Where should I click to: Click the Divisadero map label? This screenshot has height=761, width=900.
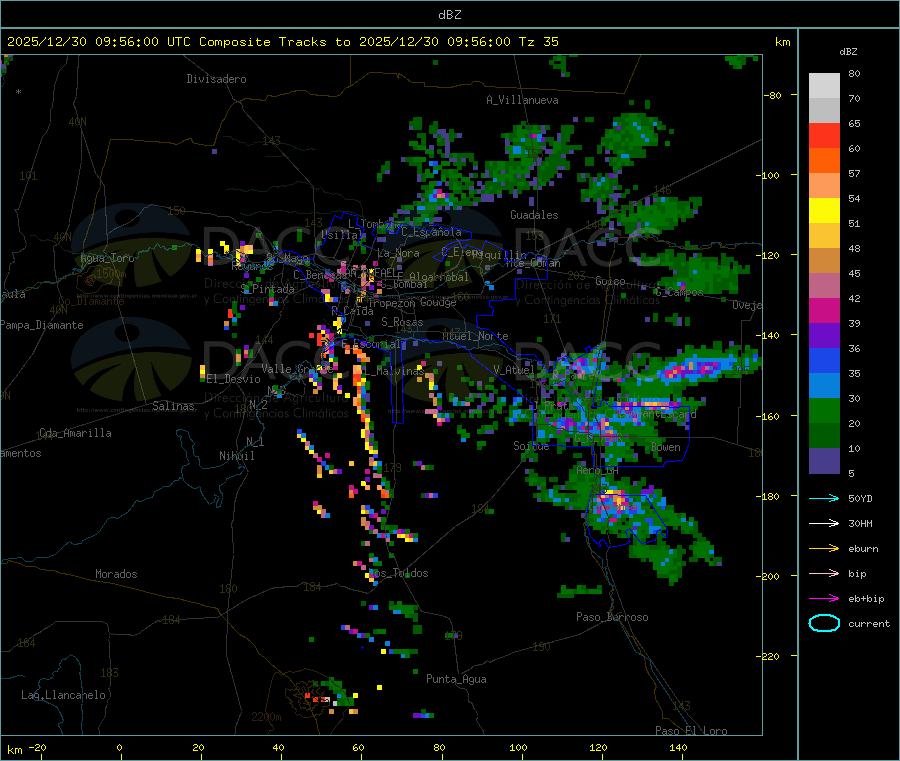216,79
